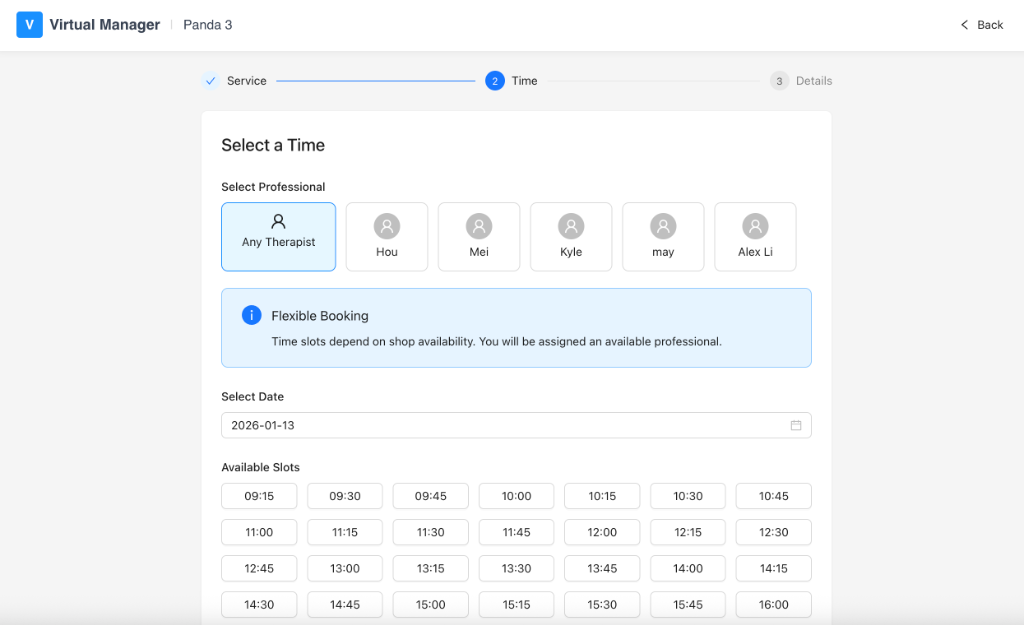Go to the Details step
This screenshot has width=1024, height=625.
pyautogui.click(x=801, y=81)
